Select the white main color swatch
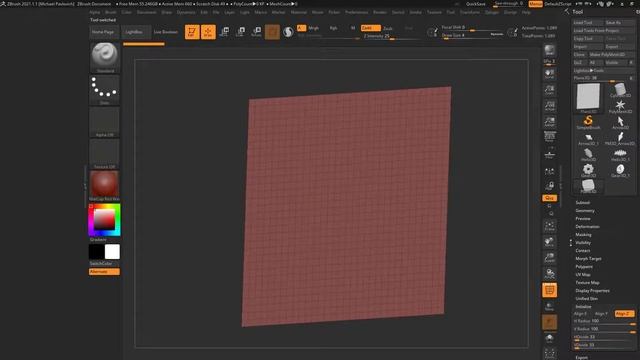Screen dimensions: 640x360 (112, 252)
